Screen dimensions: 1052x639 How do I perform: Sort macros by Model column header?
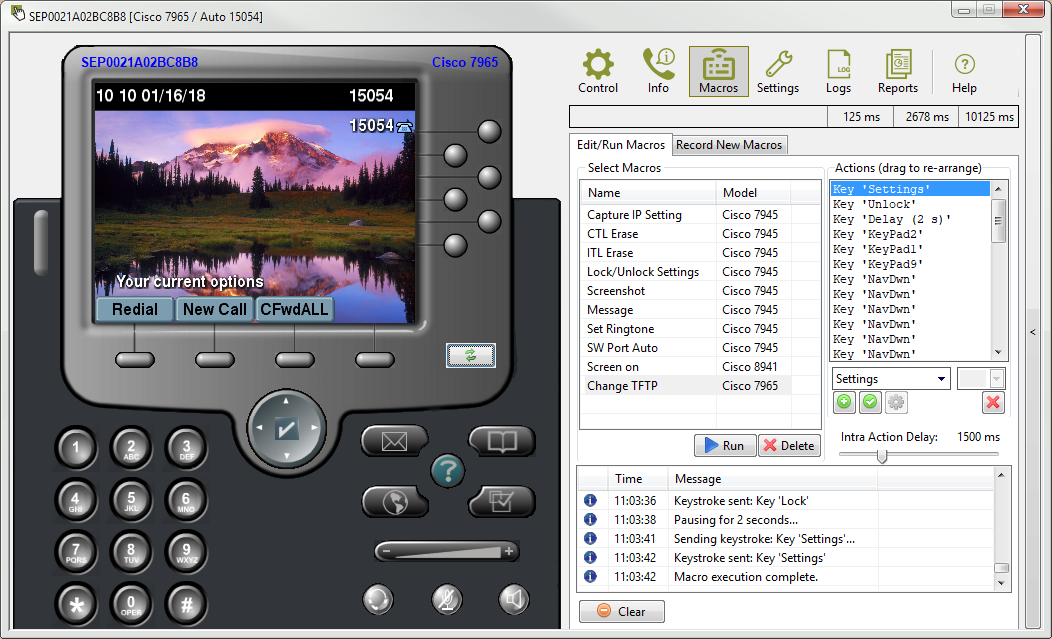click(753, 193)
